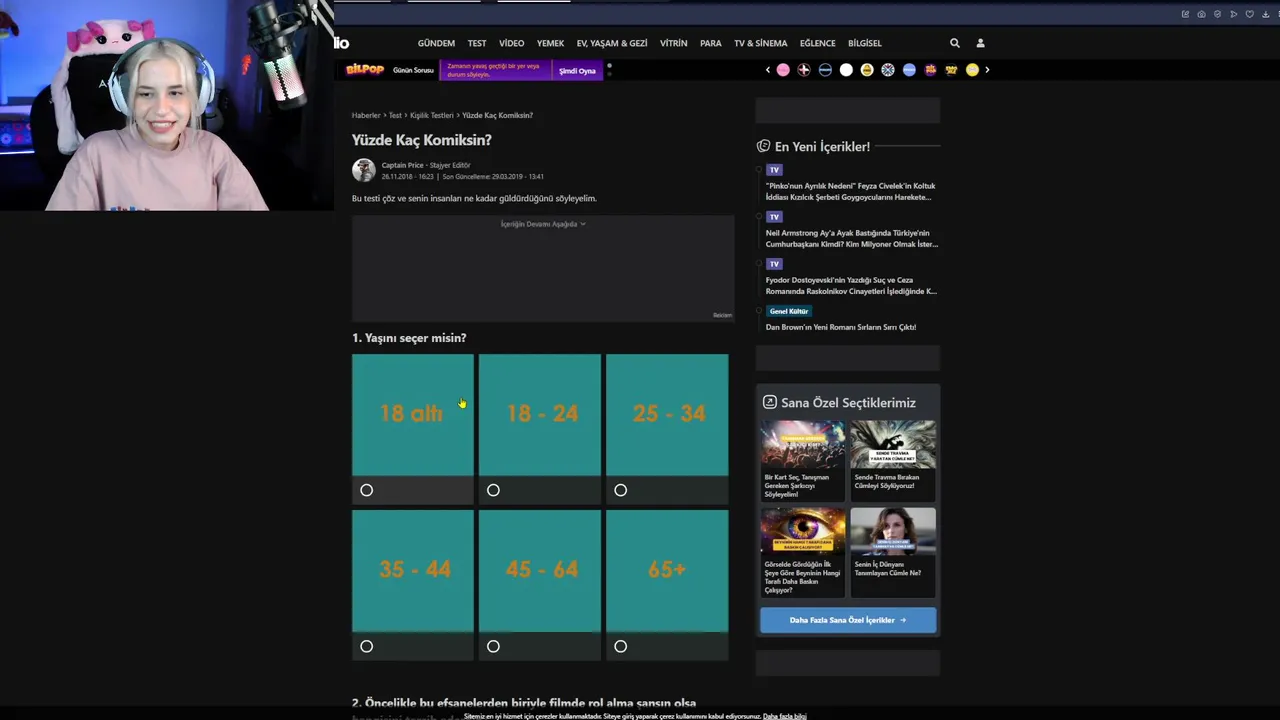Viewport: 1280px width, 720px height.
Task: Click Captain Price author avatar
Action: (364, 170)
